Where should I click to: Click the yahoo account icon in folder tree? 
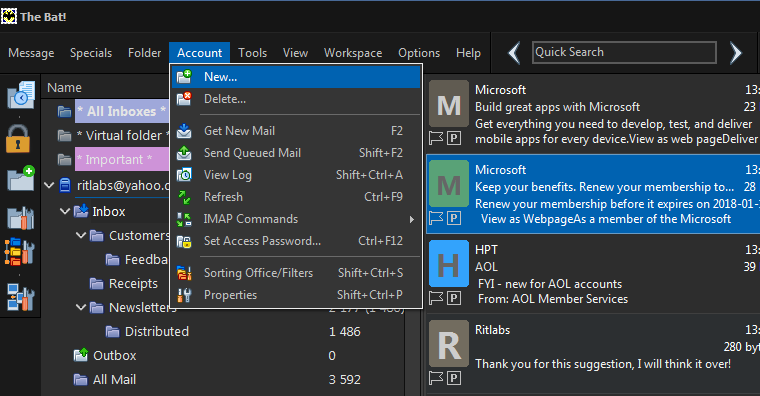(65, 185)
